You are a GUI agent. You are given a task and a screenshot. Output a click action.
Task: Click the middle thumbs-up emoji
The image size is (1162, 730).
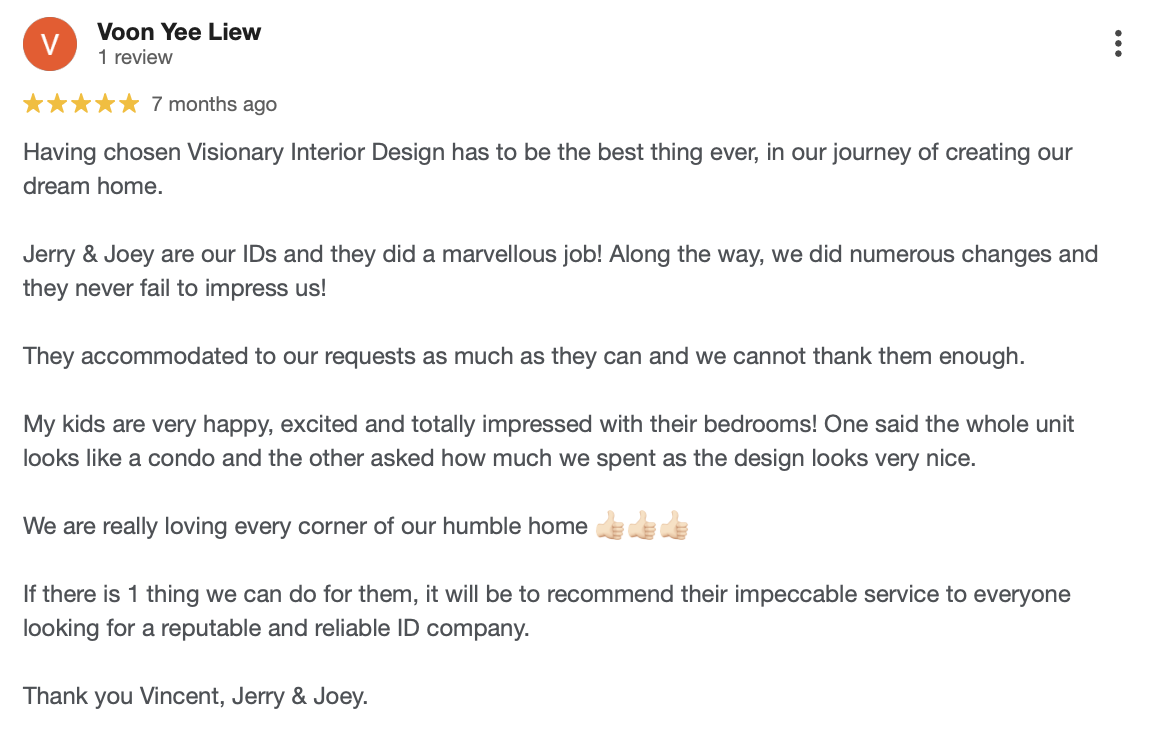[642, 525]
